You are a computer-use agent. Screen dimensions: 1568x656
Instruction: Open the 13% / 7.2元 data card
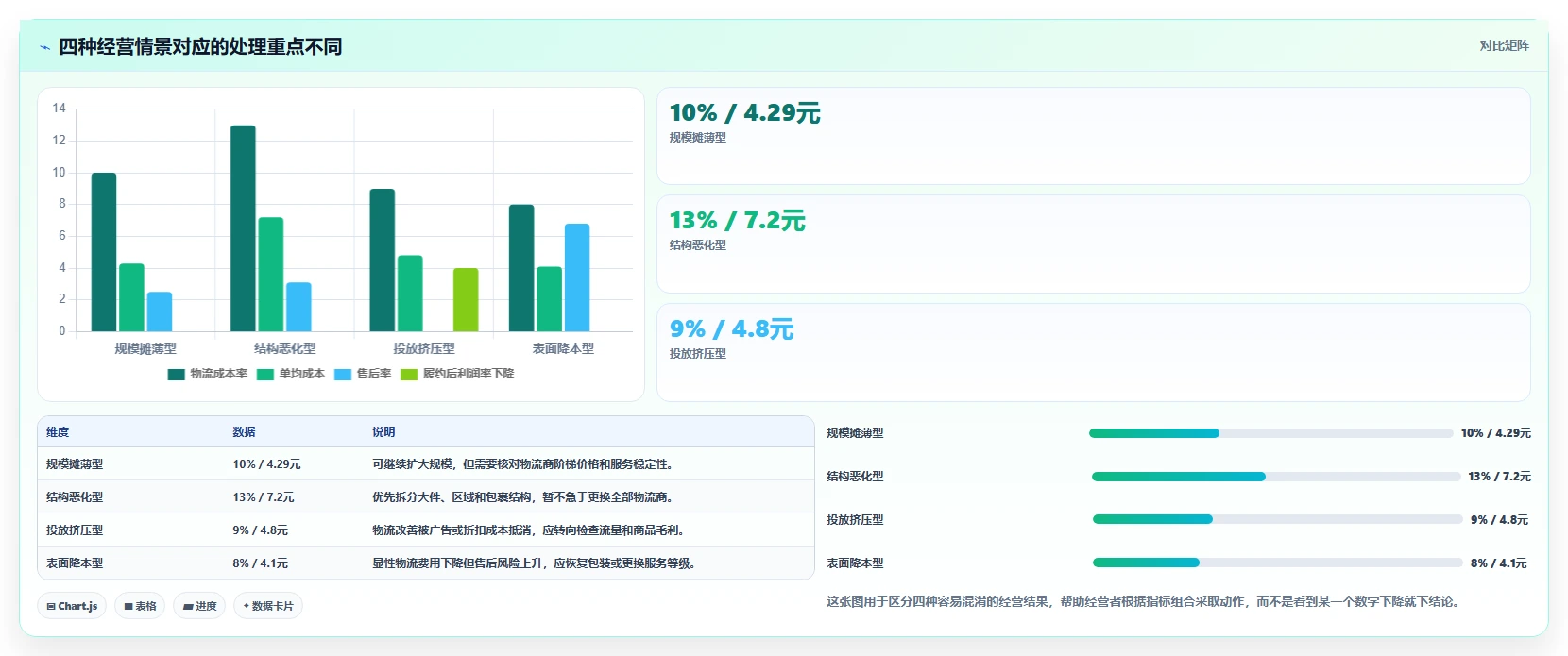coord(1094,244)
